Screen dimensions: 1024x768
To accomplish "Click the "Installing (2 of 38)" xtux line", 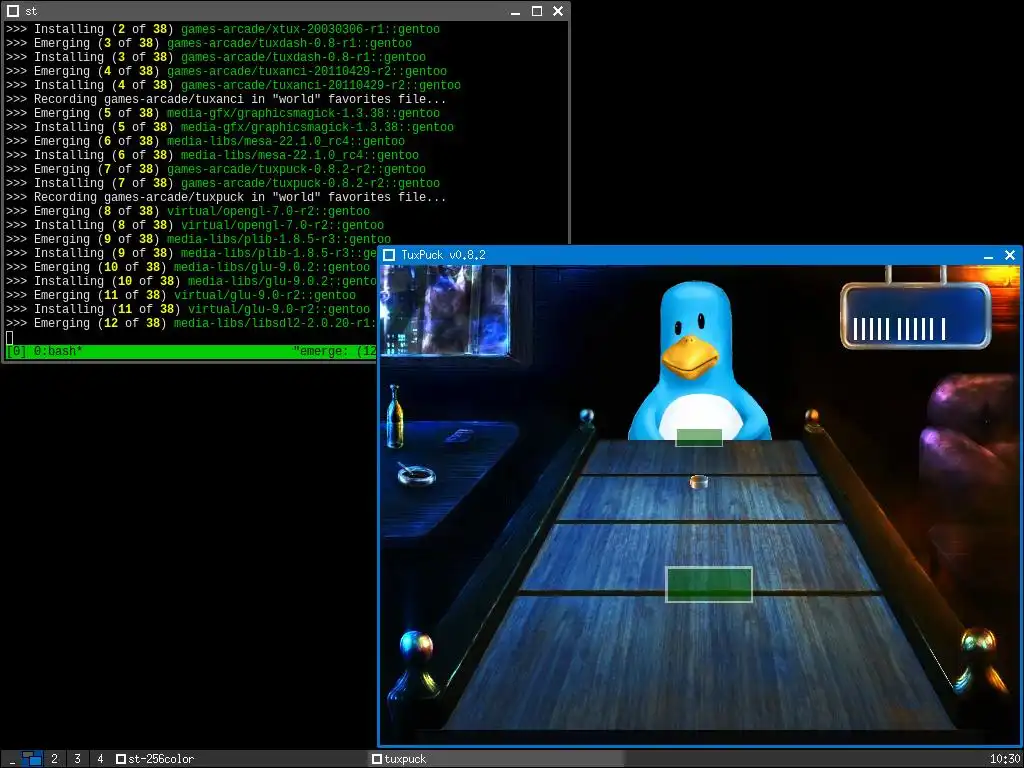I will (223, 29).
